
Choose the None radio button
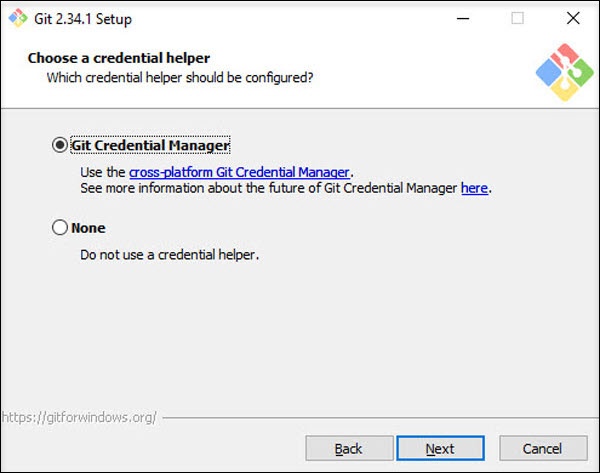click(59, 228)
